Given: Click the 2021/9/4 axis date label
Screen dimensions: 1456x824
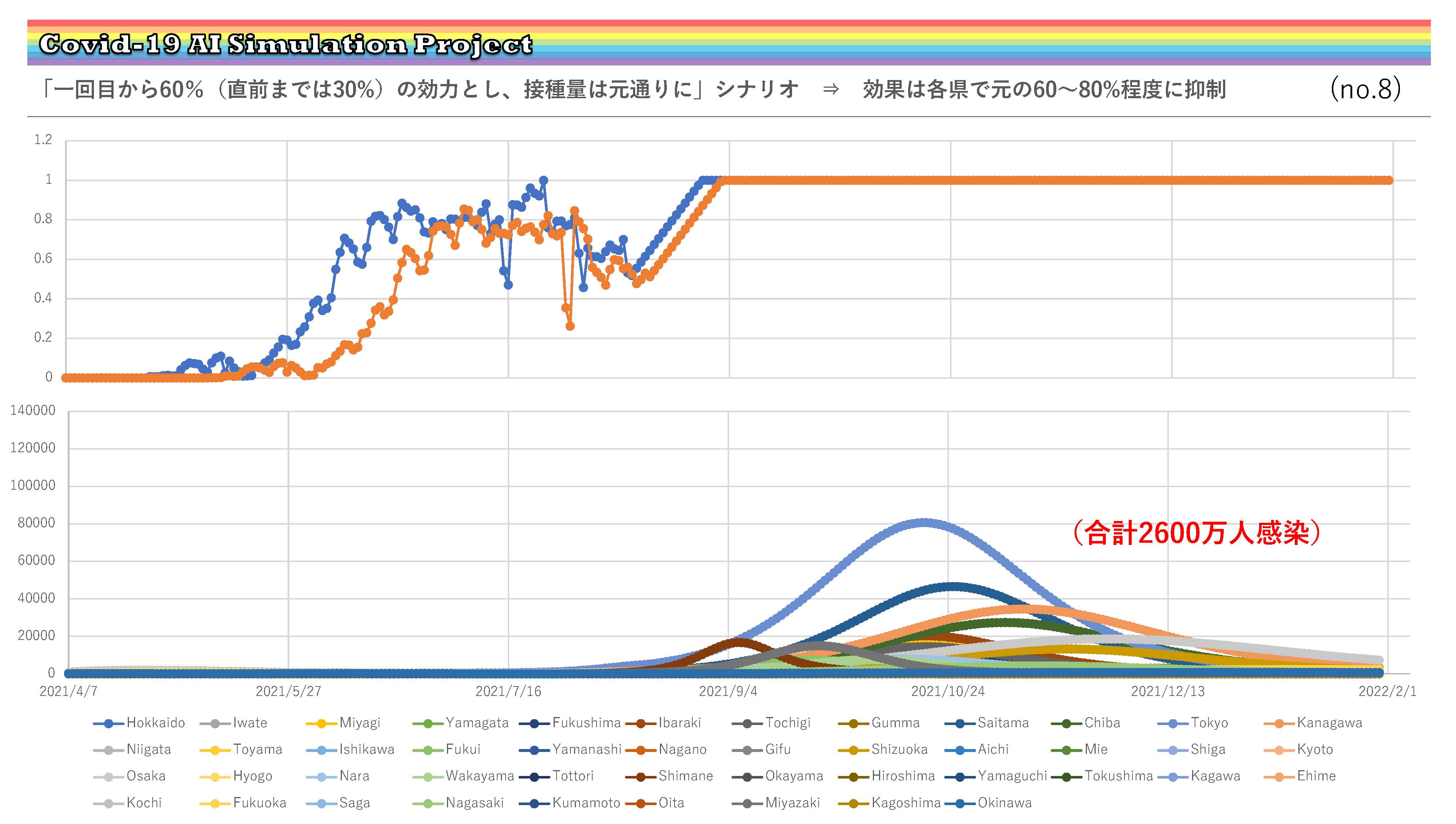Looking at the screenshot, I should pos(728,692).
